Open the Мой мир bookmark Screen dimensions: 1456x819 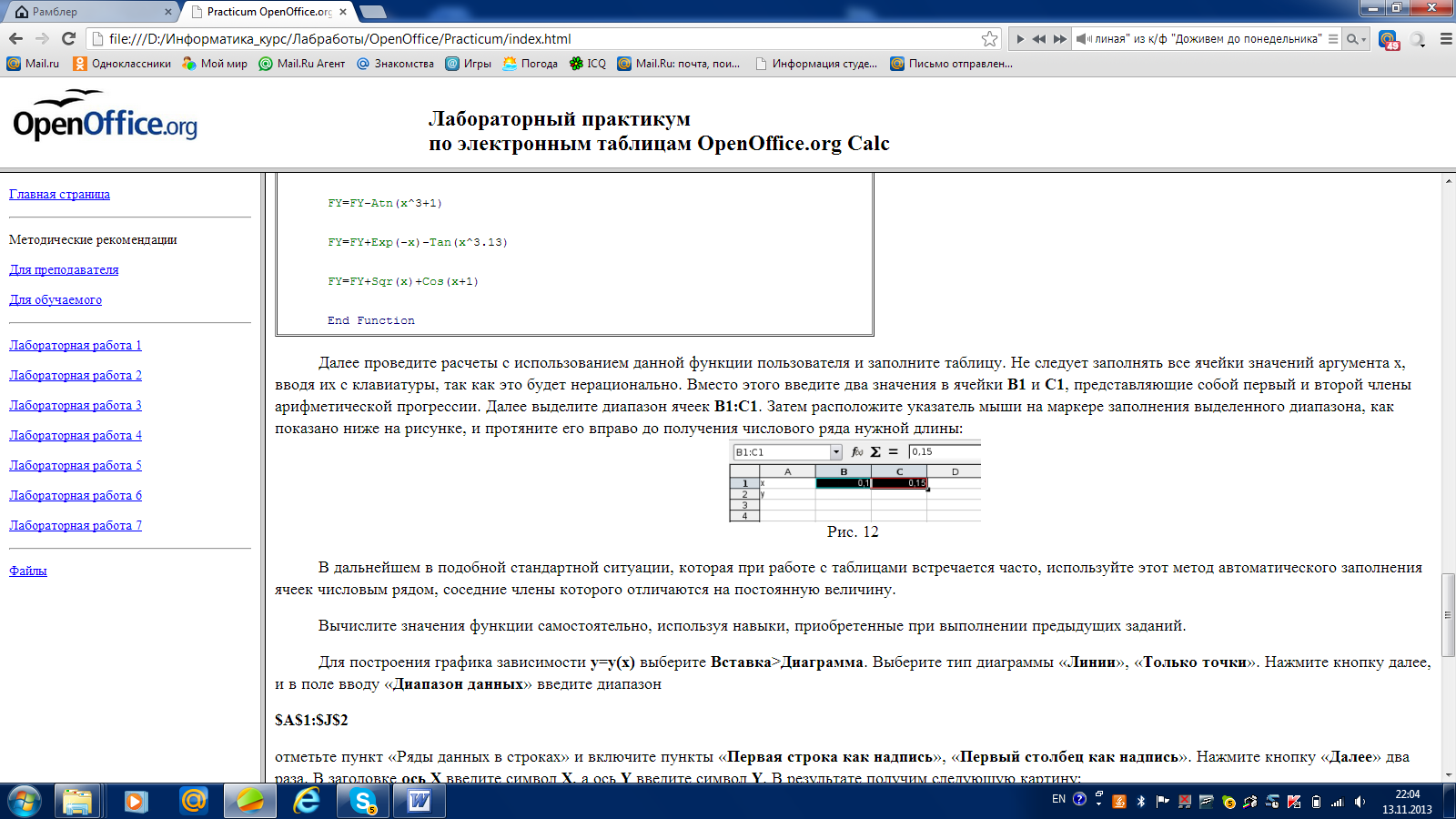[x=215, y=64]
